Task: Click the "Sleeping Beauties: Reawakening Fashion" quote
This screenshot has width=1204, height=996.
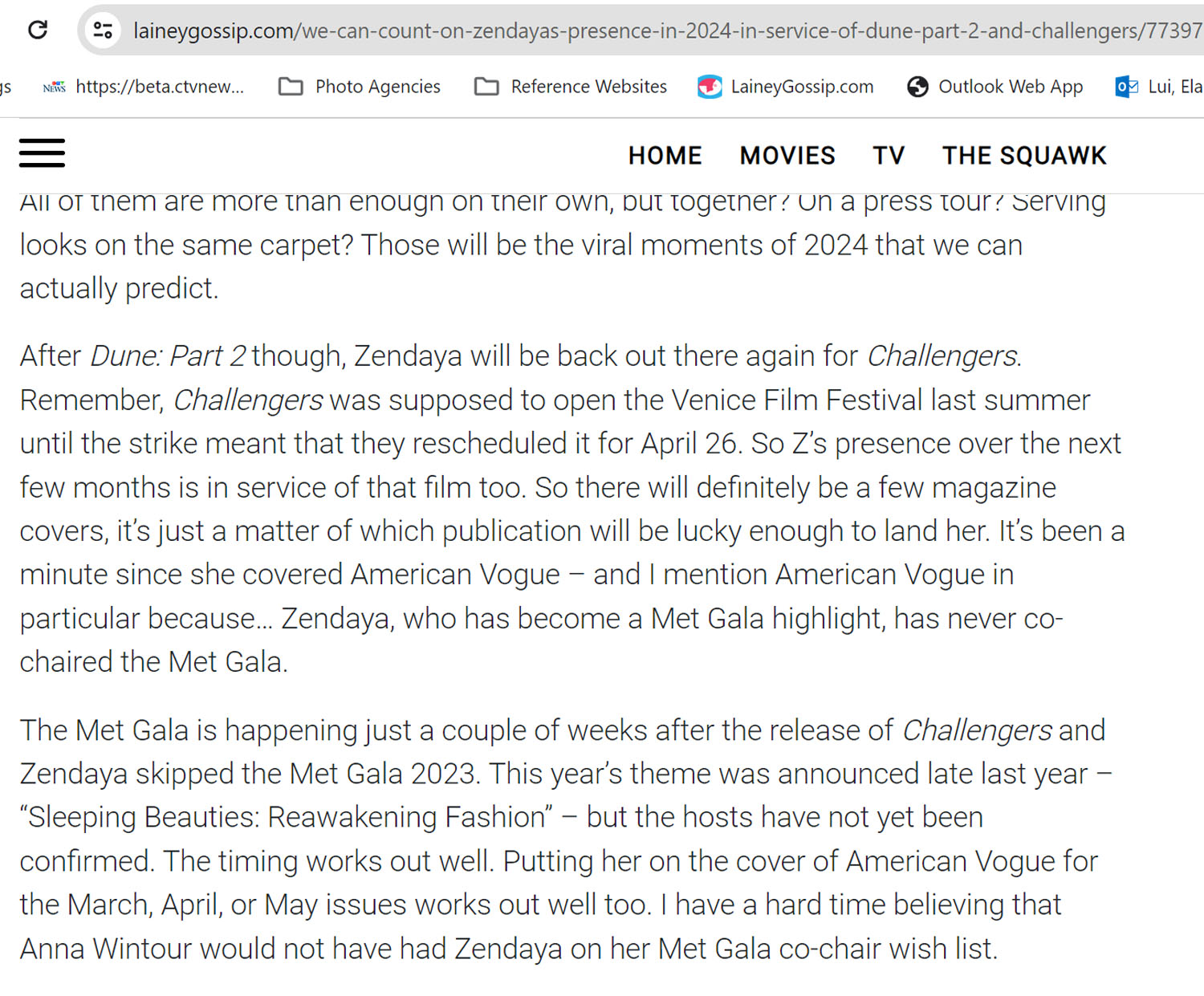Action: pos(287,817)
